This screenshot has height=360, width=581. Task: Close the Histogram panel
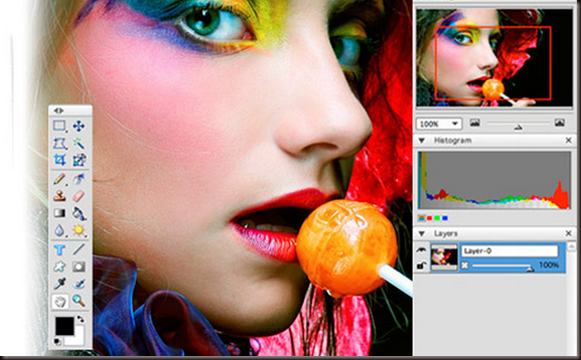pyautogui.click(x=568, y=140)
